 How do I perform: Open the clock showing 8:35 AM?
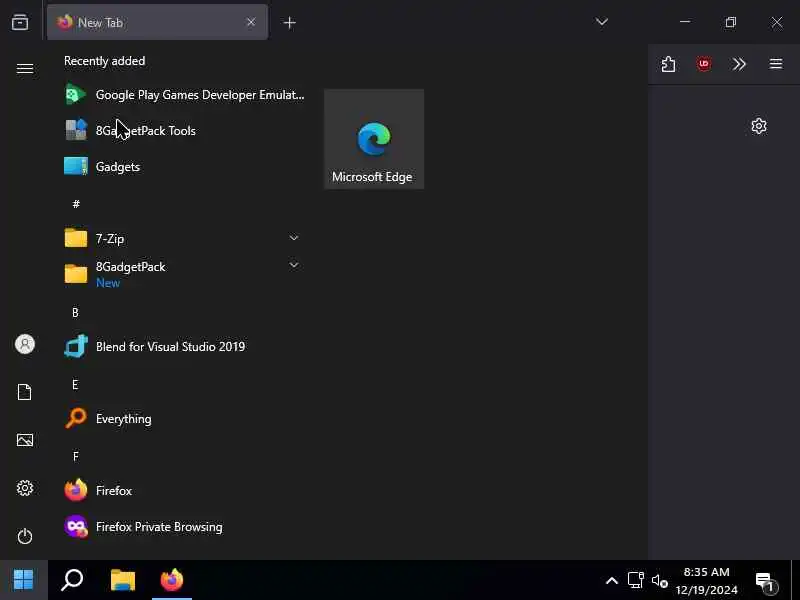pos(706,581)
